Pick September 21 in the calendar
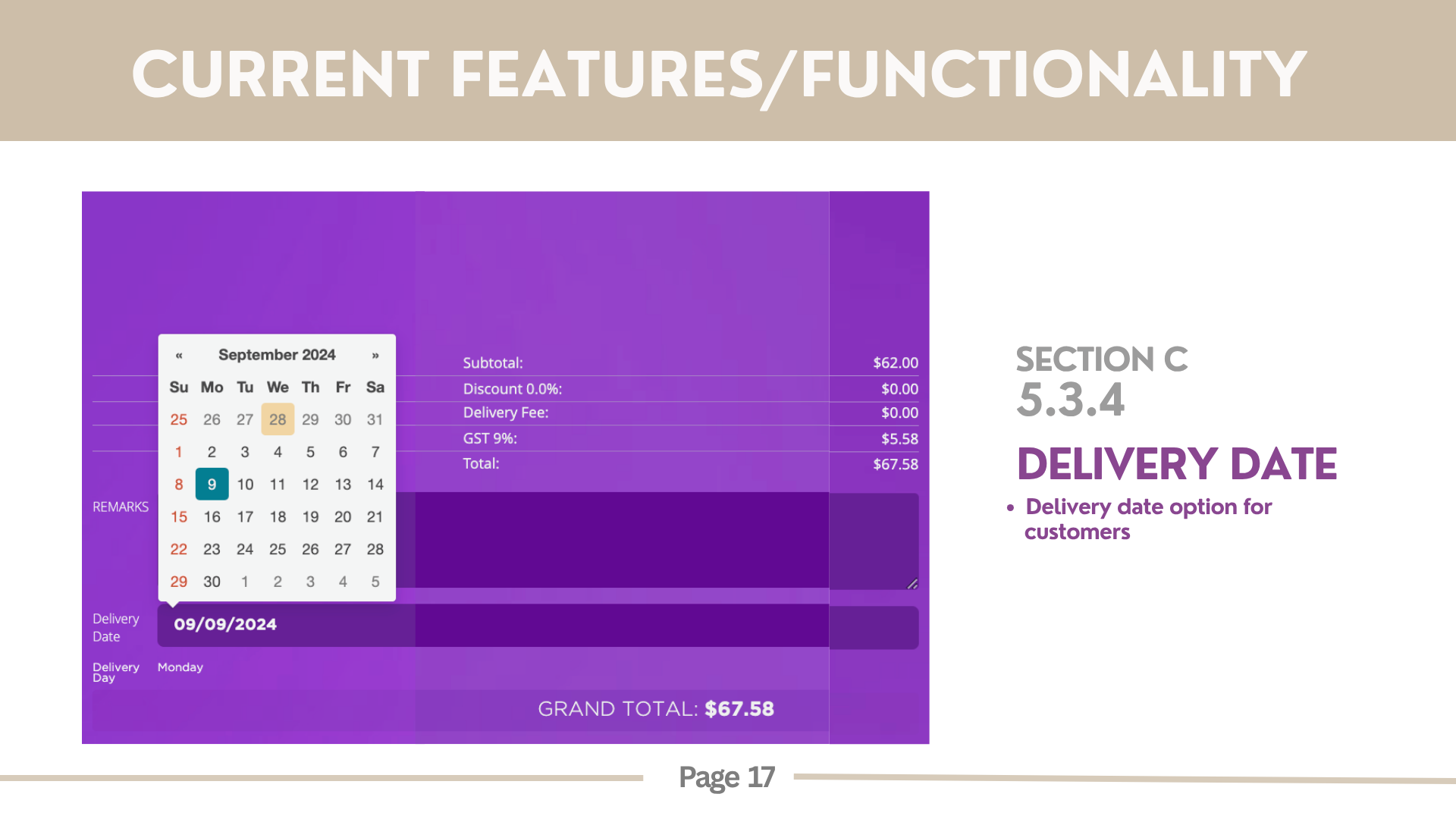The width and height of the screenshot is (1456, 819). coord(375,516)
